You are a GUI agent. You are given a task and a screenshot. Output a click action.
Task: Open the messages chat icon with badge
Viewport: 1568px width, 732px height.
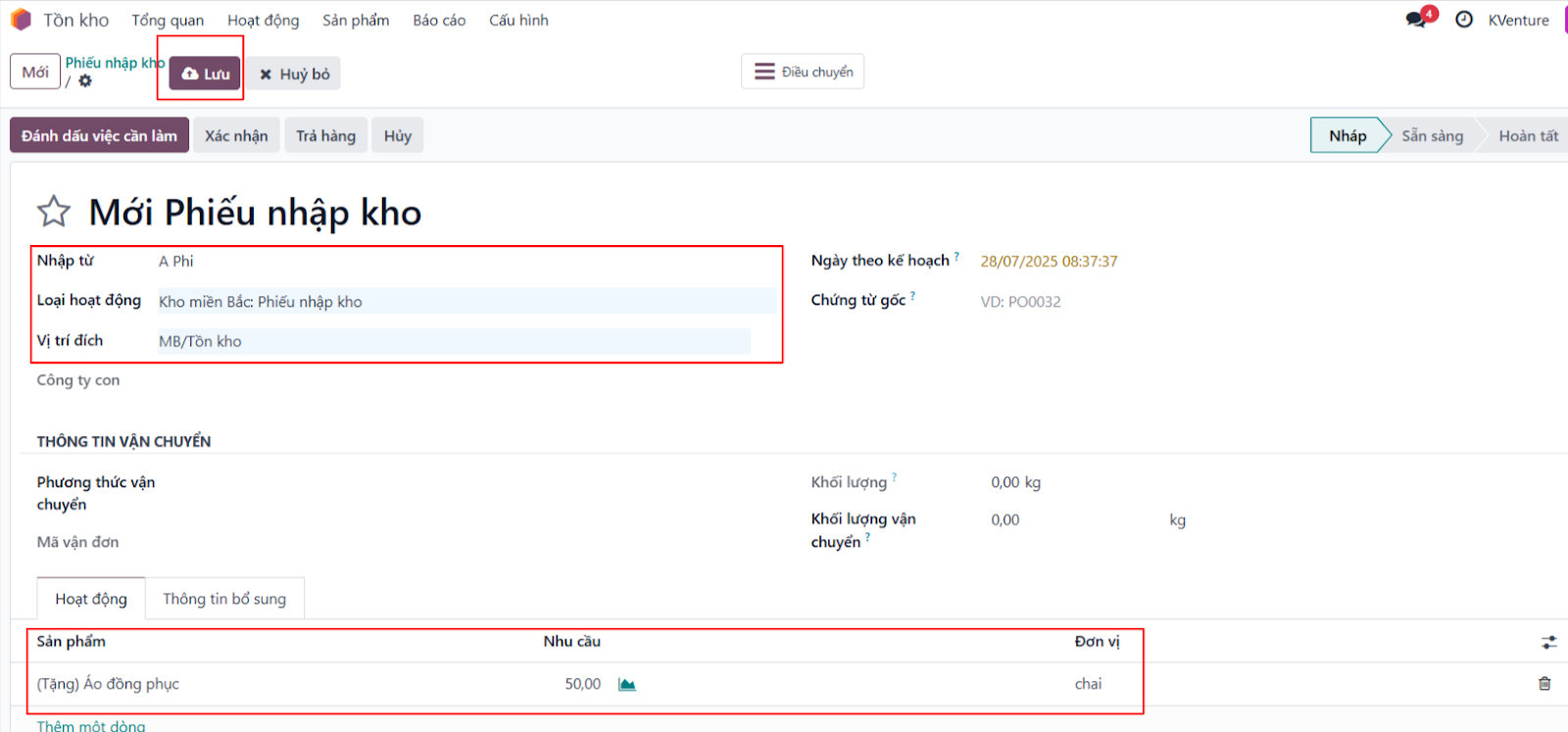click(1416, 20)
